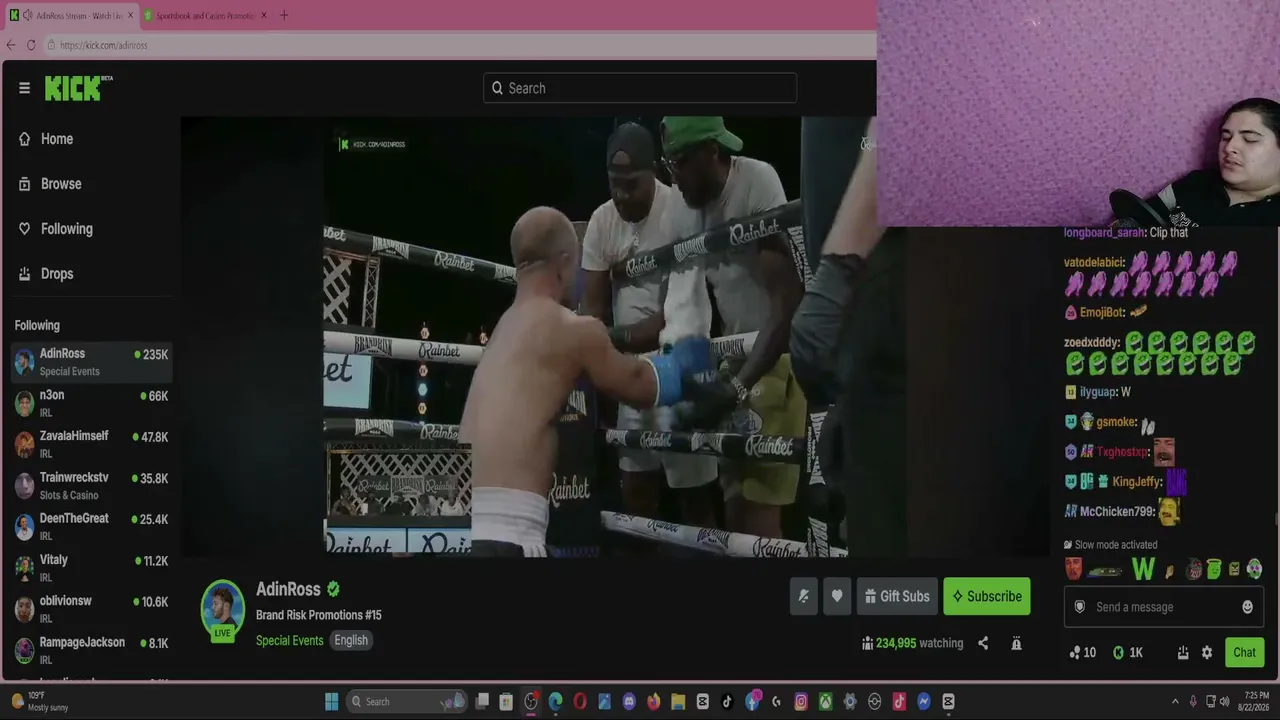
Task: Subscribe to AdinRoss channel
Action: [986, 596]
